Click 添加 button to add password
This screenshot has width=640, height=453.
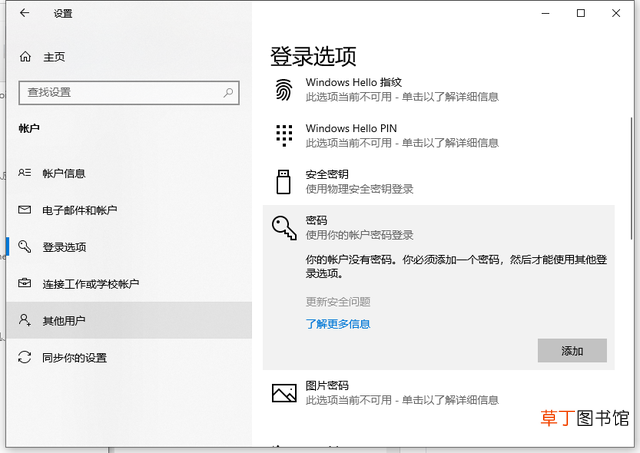(572, 351)
